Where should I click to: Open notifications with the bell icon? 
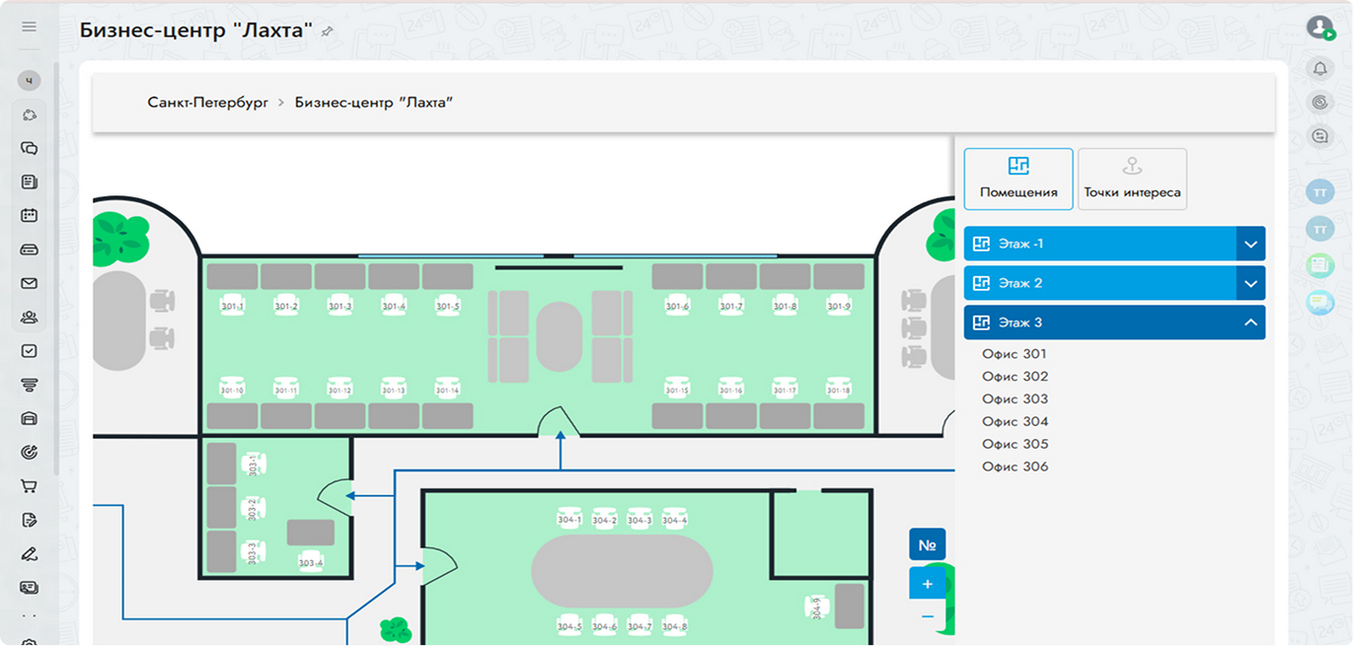tap(1320, 69)
